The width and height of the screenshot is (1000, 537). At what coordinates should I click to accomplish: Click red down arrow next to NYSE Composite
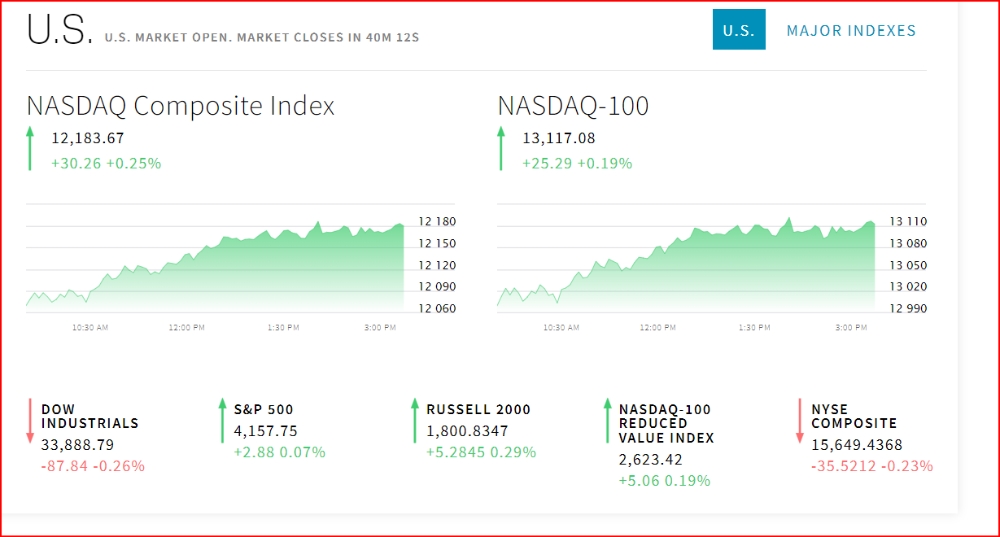[x=800, y=420]
